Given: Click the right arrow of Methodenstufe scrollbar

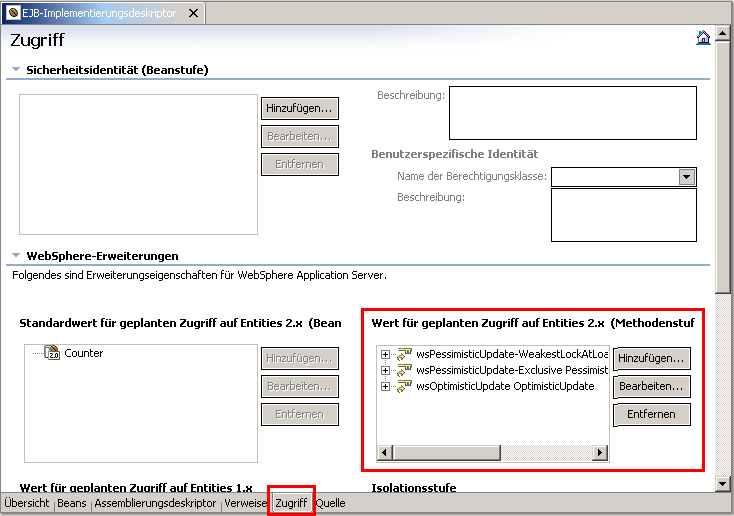Looking at the screenshot, I should [600, 453].
